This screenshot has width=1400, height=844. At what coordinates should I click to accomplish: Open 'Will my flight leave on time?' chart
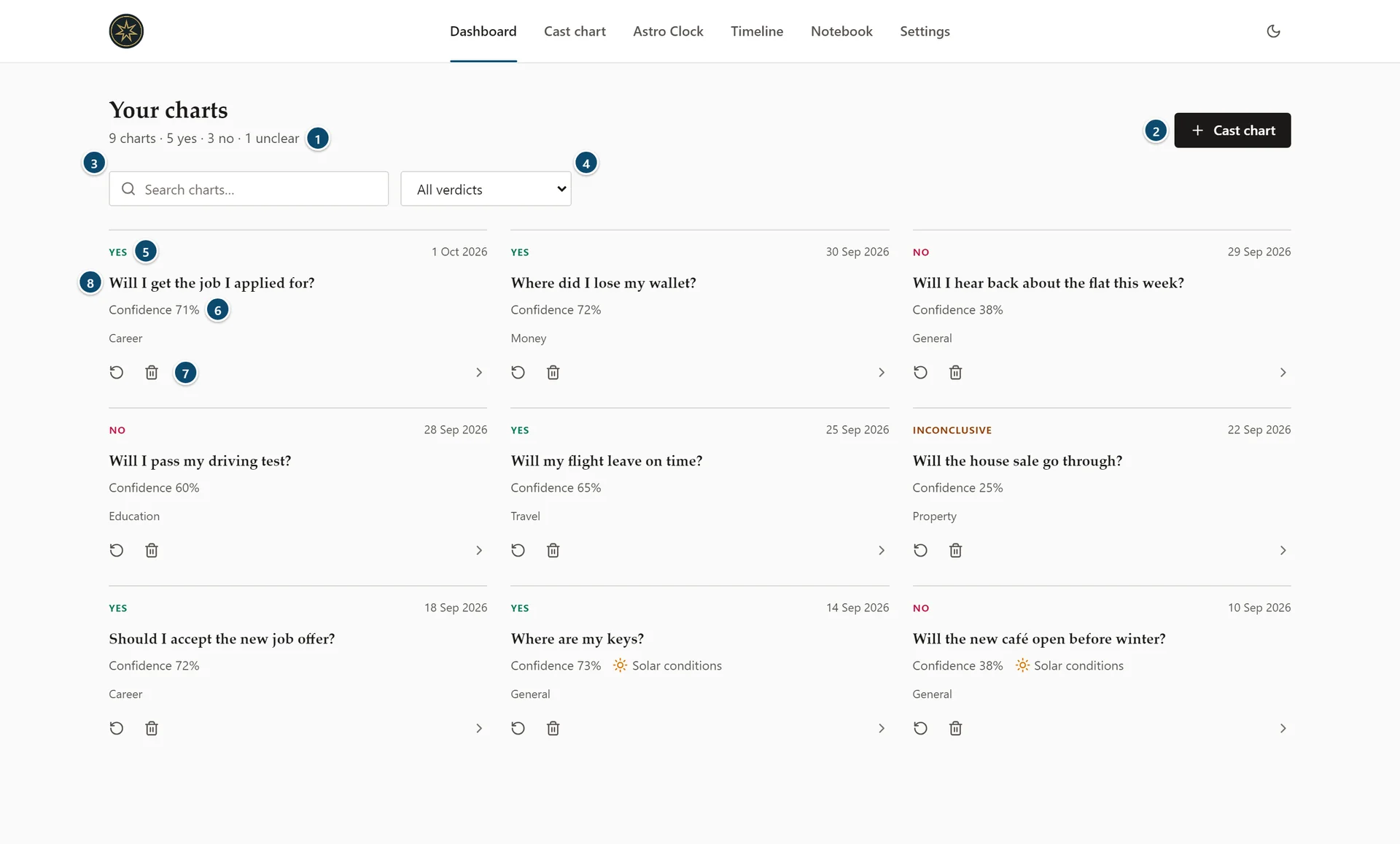coord(607,461)
